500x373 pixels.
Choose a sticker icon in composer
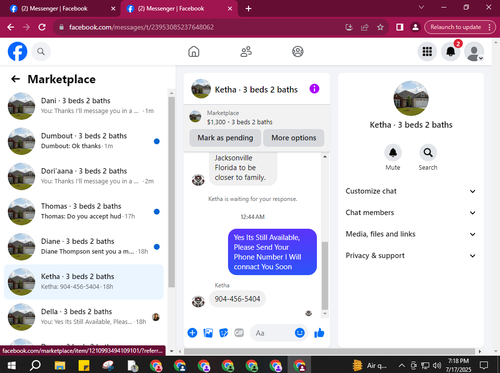(224, 333)
